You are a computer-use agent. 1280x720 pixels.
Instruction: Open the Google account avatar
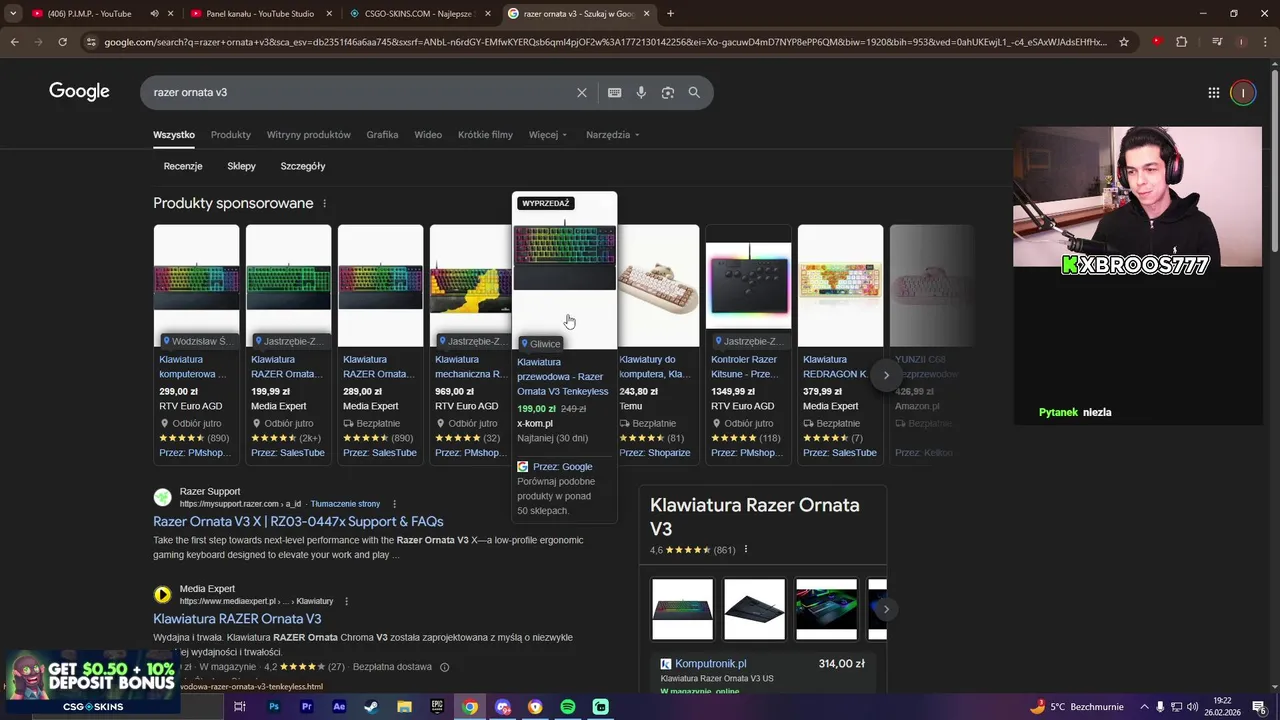pos(1243,92)
